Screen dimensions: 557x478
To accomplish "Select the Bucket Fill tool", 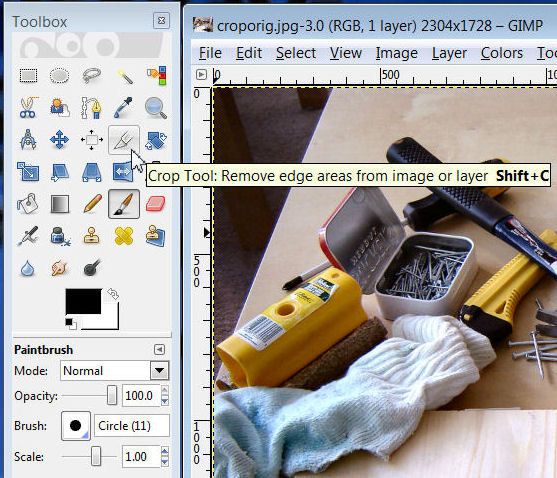I will [x=28, y=203].
